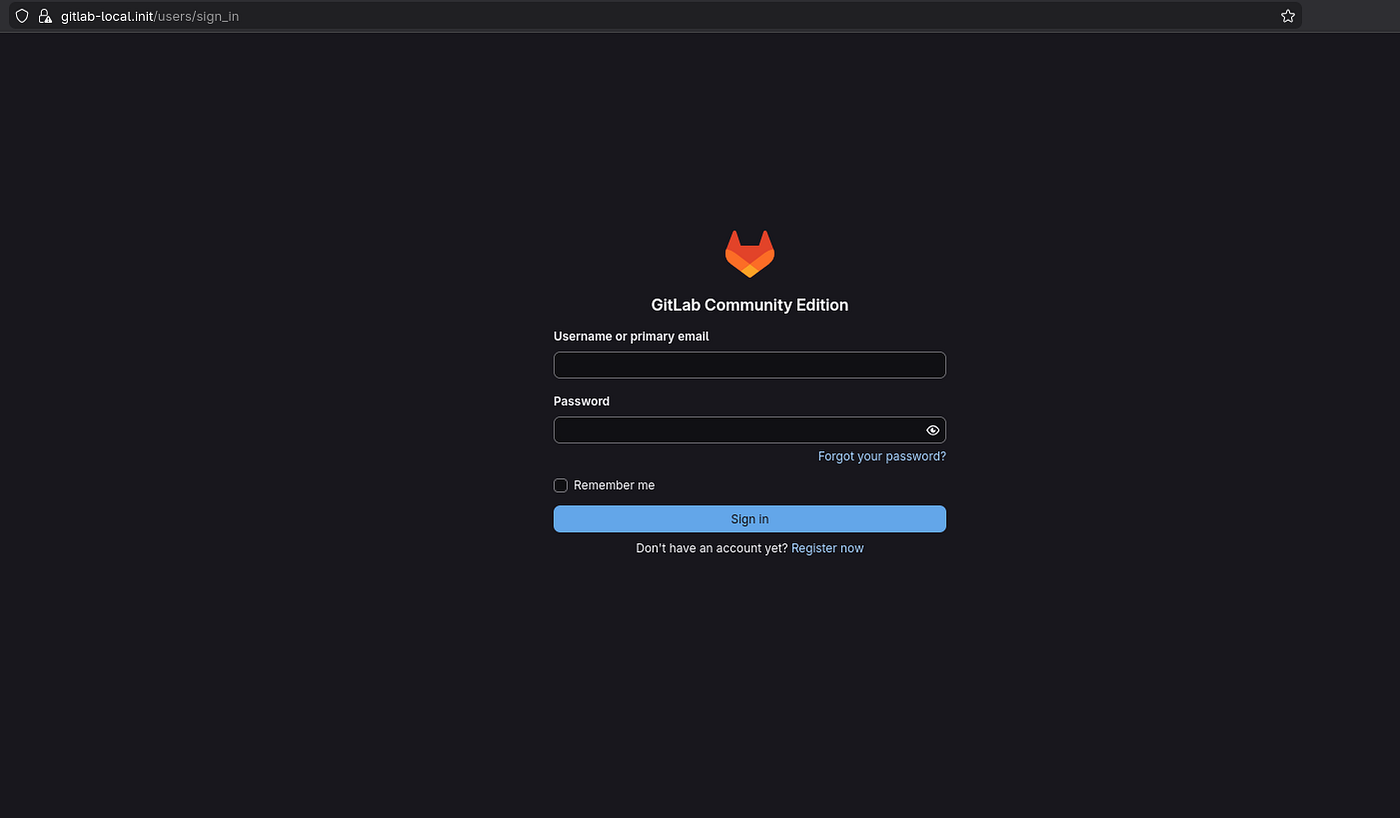Screen dimensions: 1400x818
Task: Open the Forgot your password link
Action: click(882, 456)
